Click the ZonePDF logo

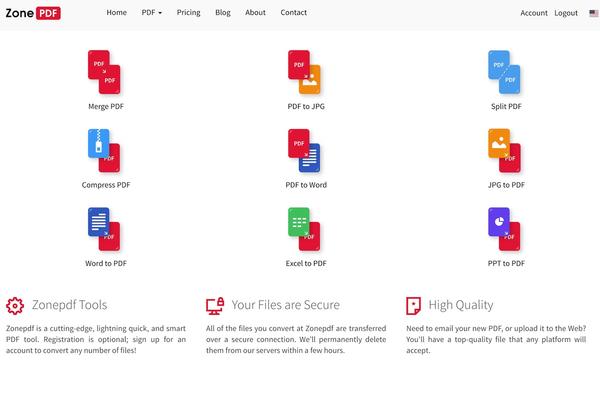[x=33, y=13]
